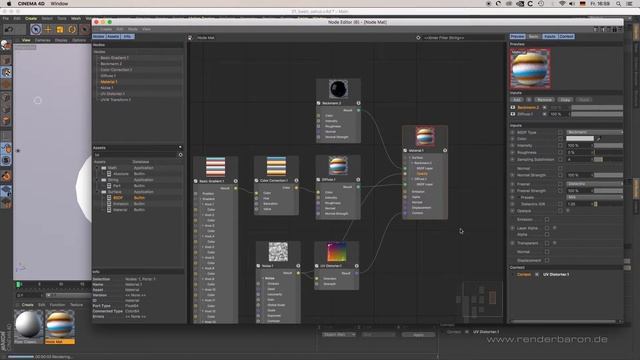Click the BSDF asset icon in Assets list
Screen dimensions: 640x360
109,198
